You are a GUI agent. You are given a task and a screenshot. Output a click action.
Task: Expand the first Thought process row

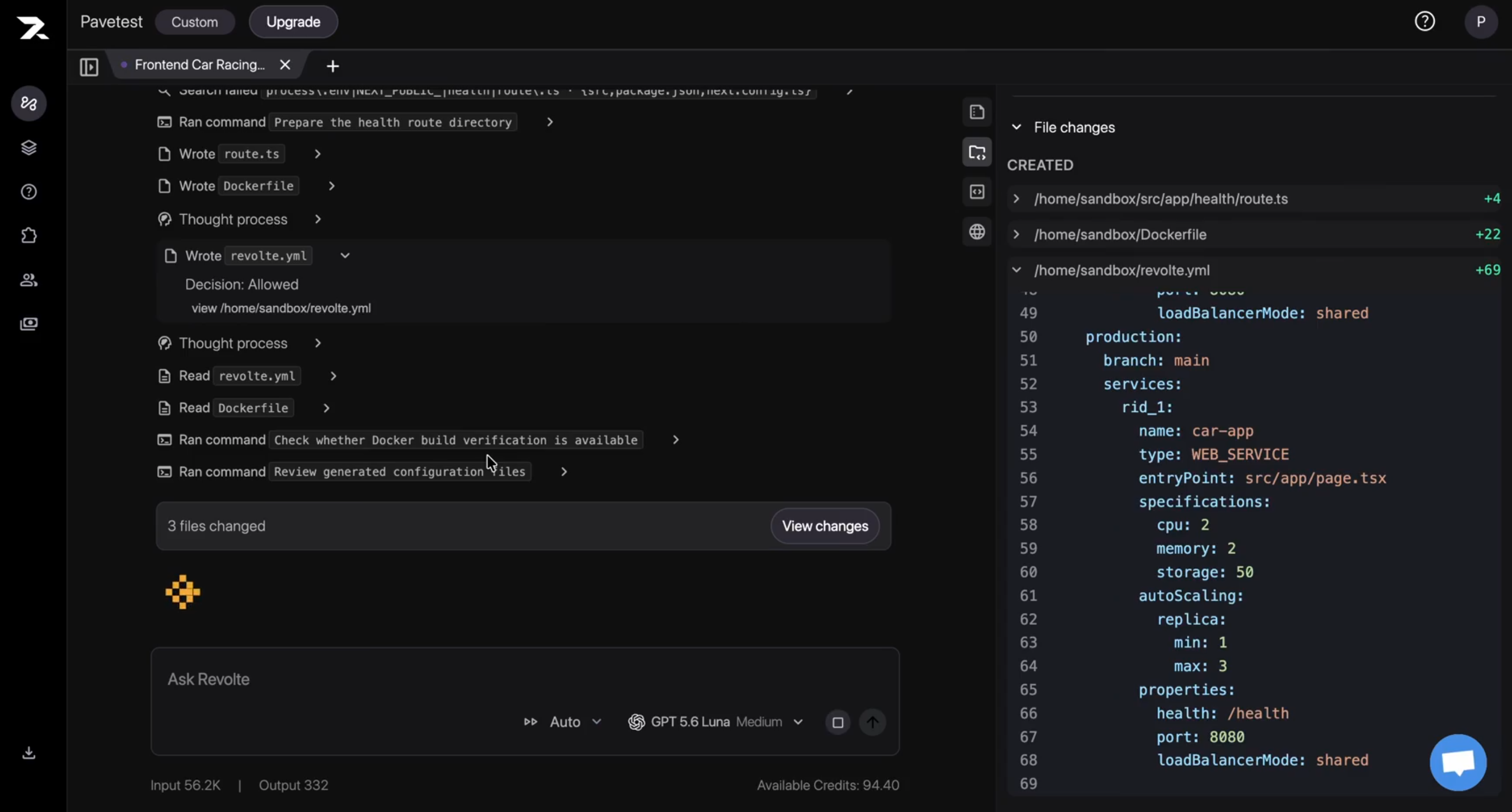click(x=317, y=220)
